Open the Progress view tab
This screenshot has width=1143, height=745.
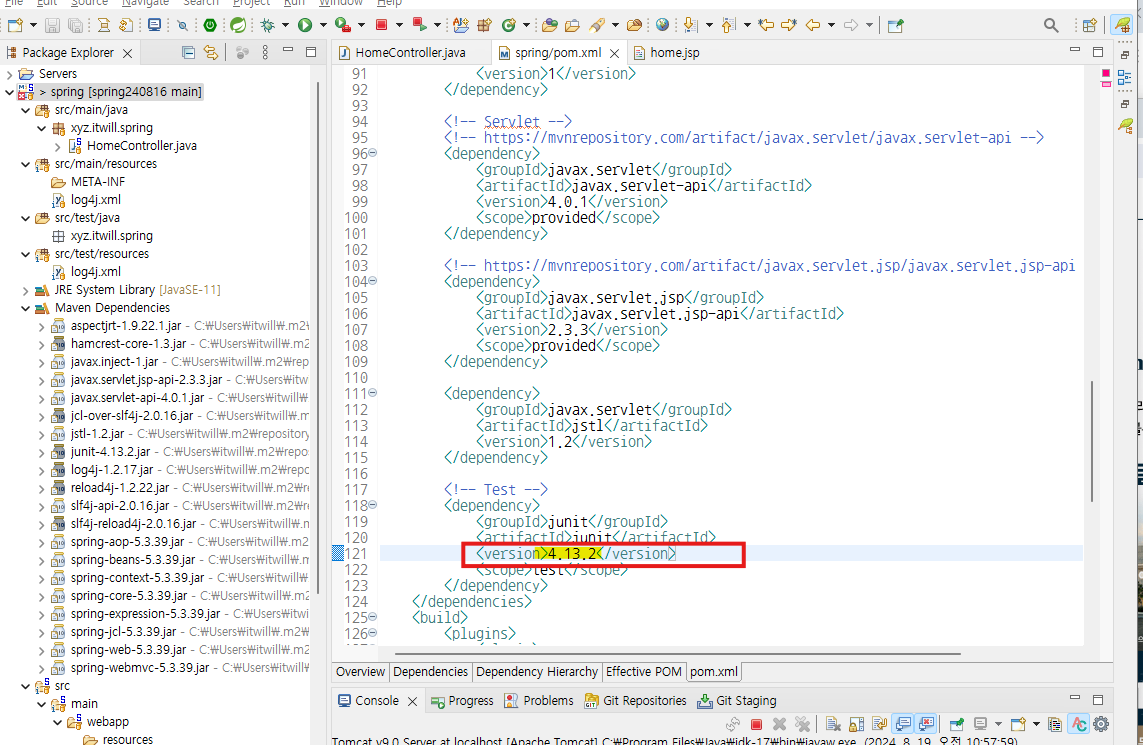pos(462,701)
